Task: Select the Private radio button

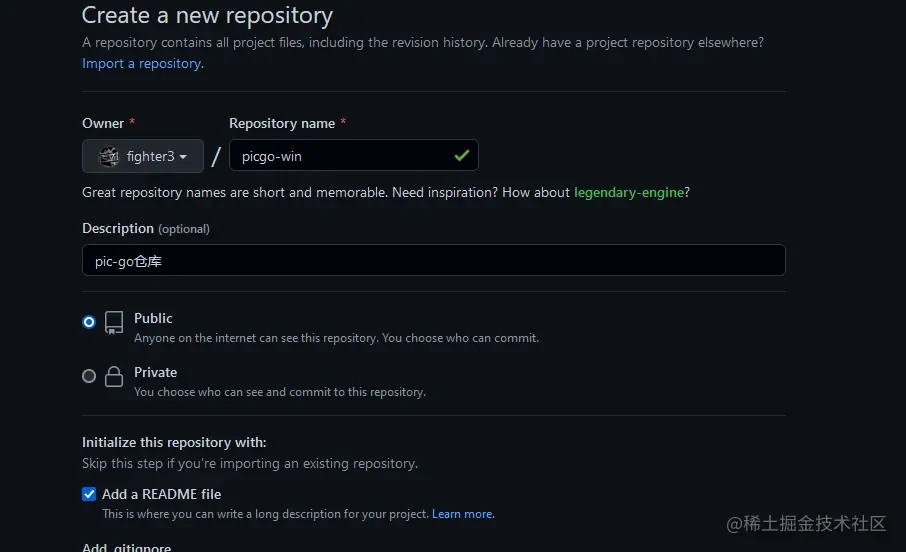Action: [89, 376]
